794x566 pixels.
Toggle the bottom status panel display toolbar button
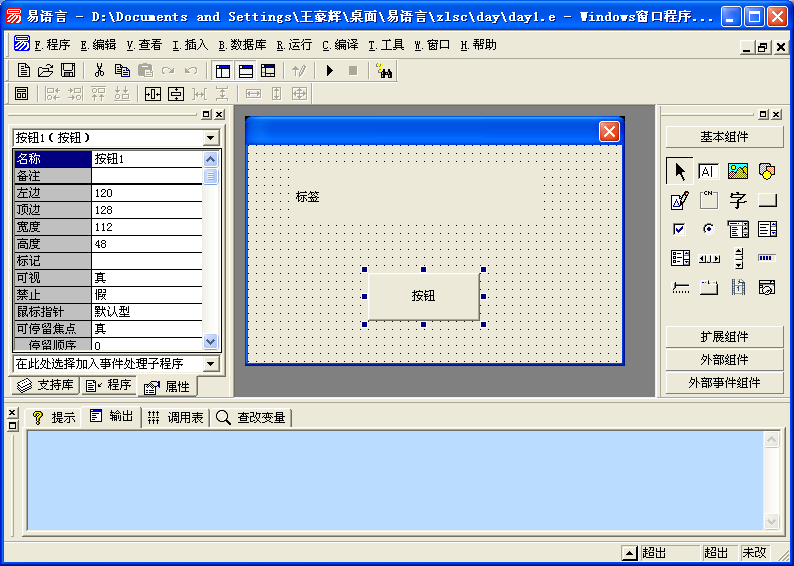[245, 70]
